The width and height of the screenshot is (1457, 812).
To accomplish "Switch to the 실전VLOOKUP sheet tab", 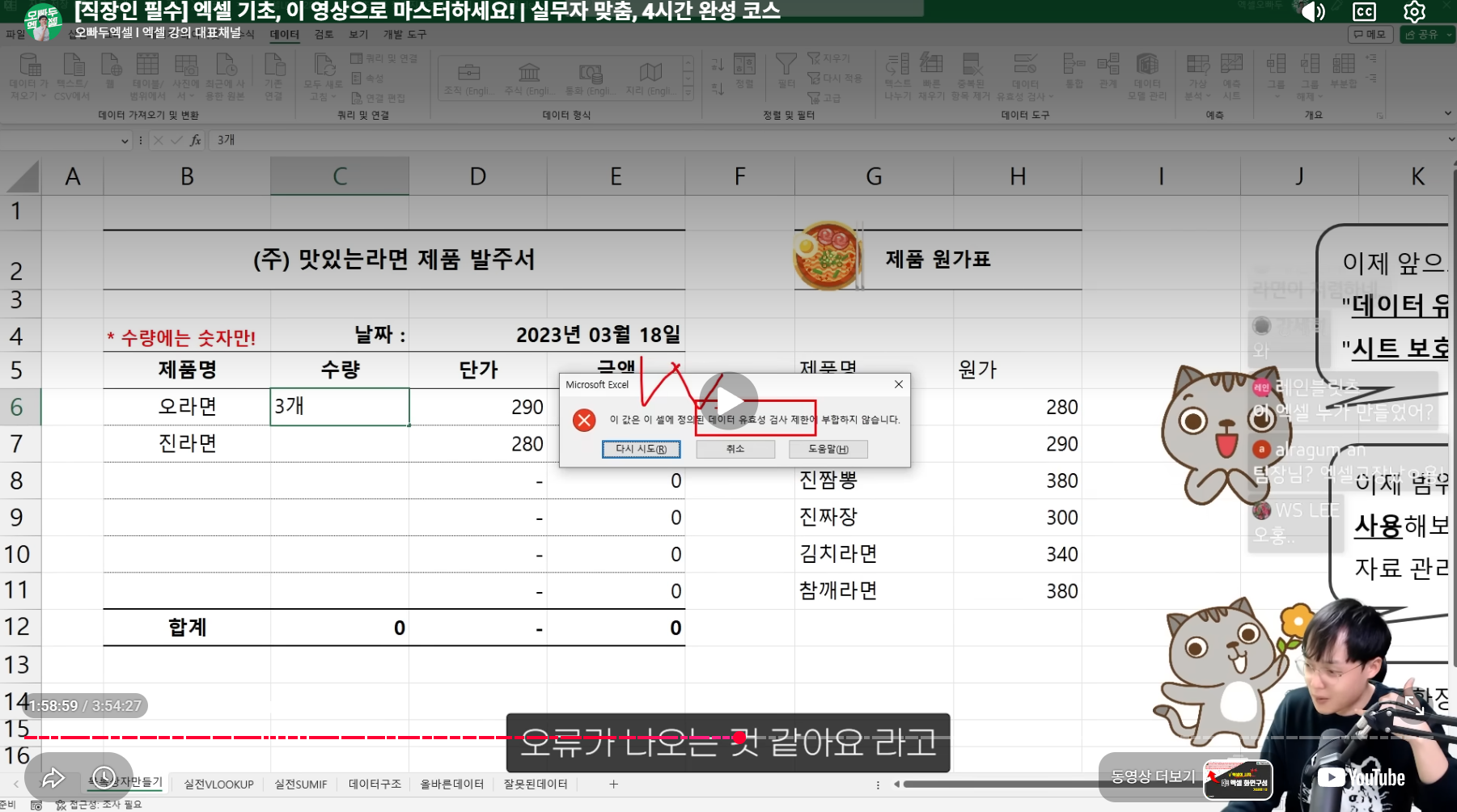I will tap(218, 785).
